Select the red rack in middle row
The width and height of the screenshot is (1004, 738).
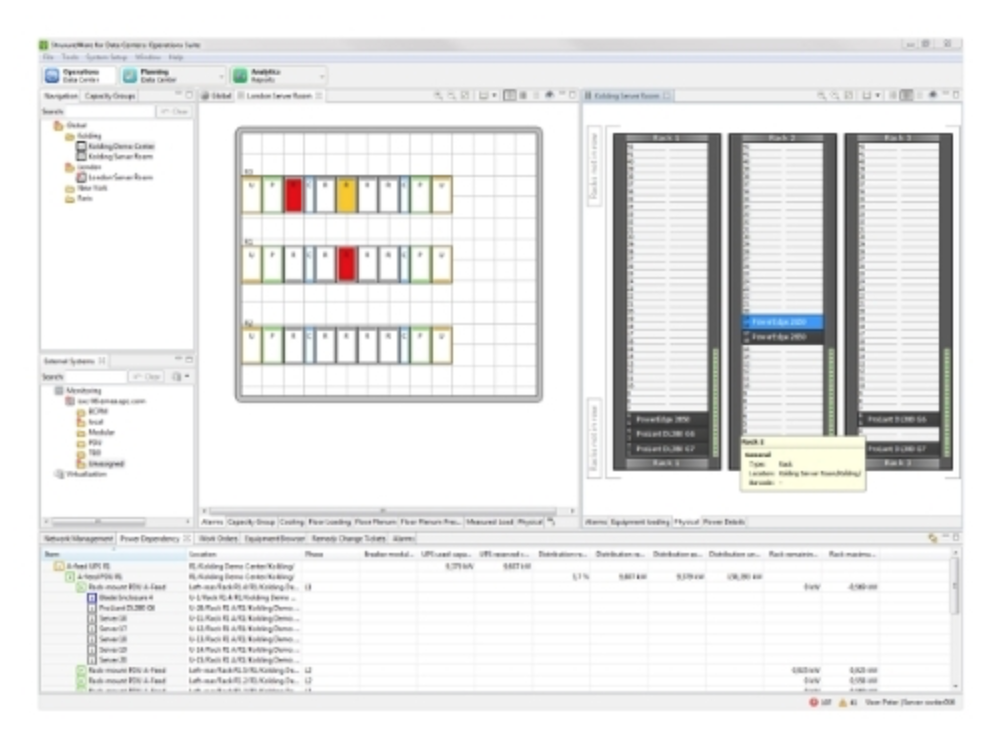[x=346, y=264]
